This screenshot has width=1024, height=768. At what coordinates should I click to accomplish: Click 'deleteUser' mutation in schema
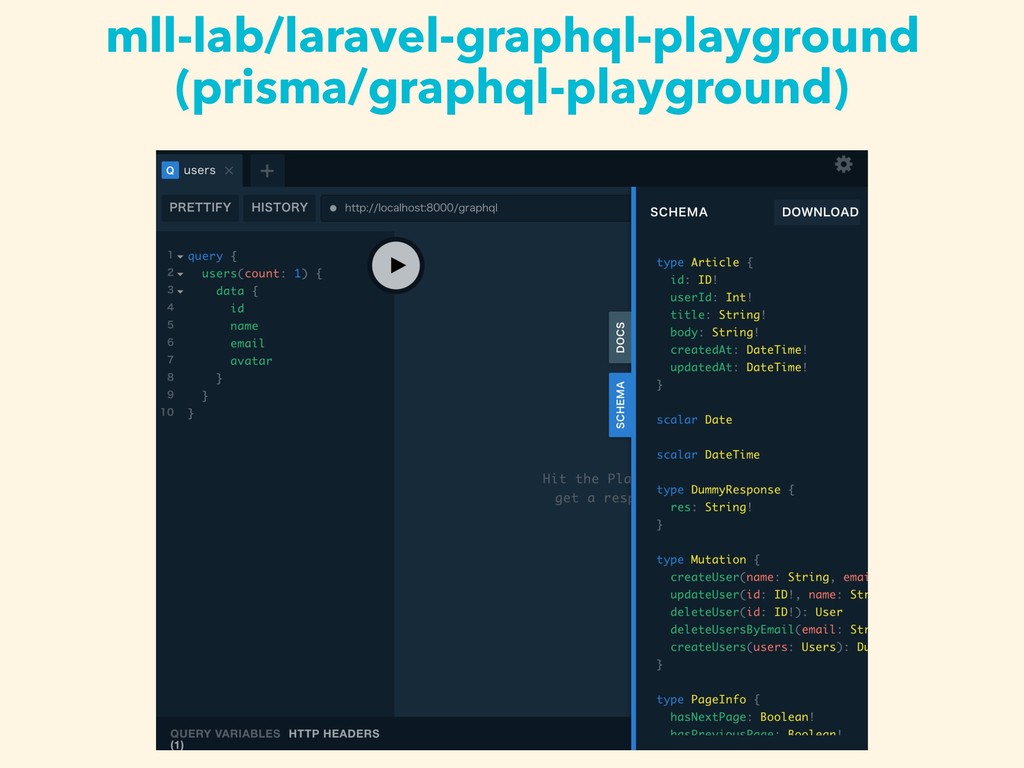[x=705, y=613]
